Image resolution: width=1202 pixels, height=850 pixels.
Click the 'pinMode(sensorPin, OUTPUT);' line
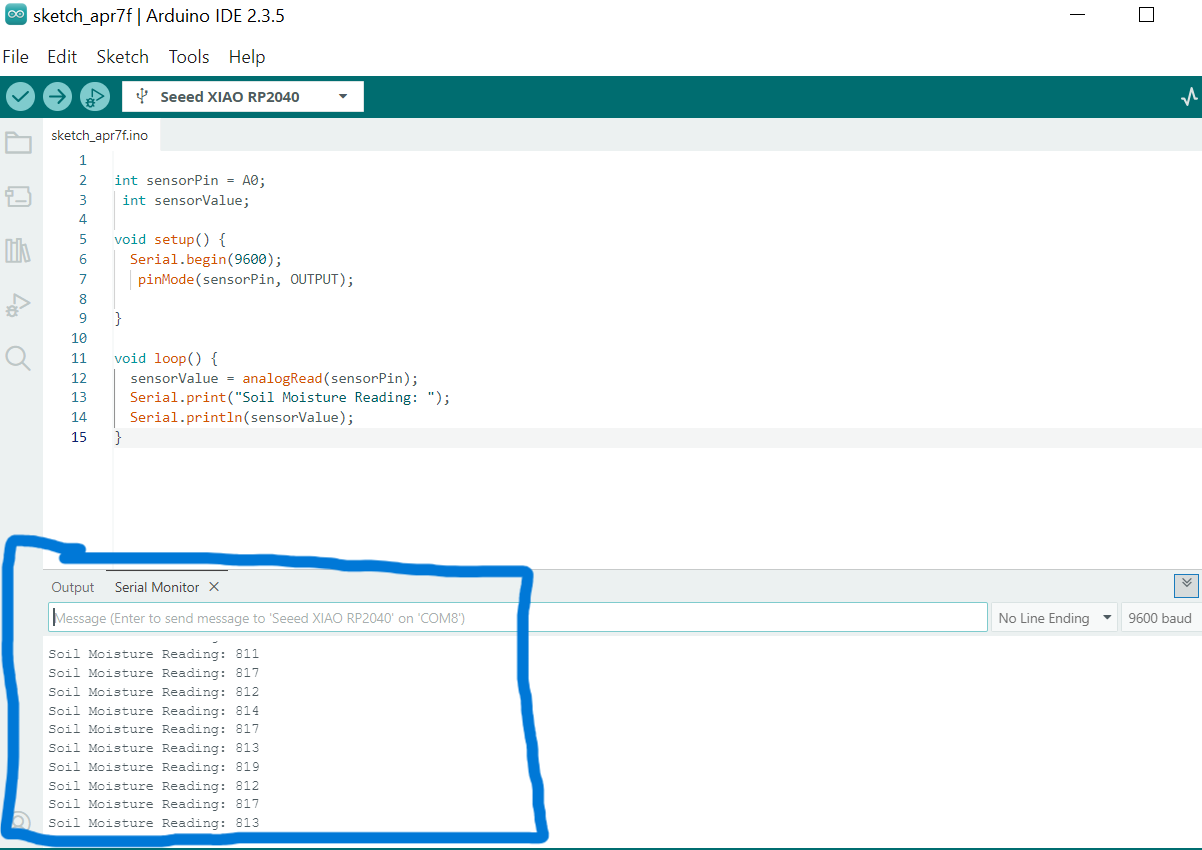click(x=246, y=279)
